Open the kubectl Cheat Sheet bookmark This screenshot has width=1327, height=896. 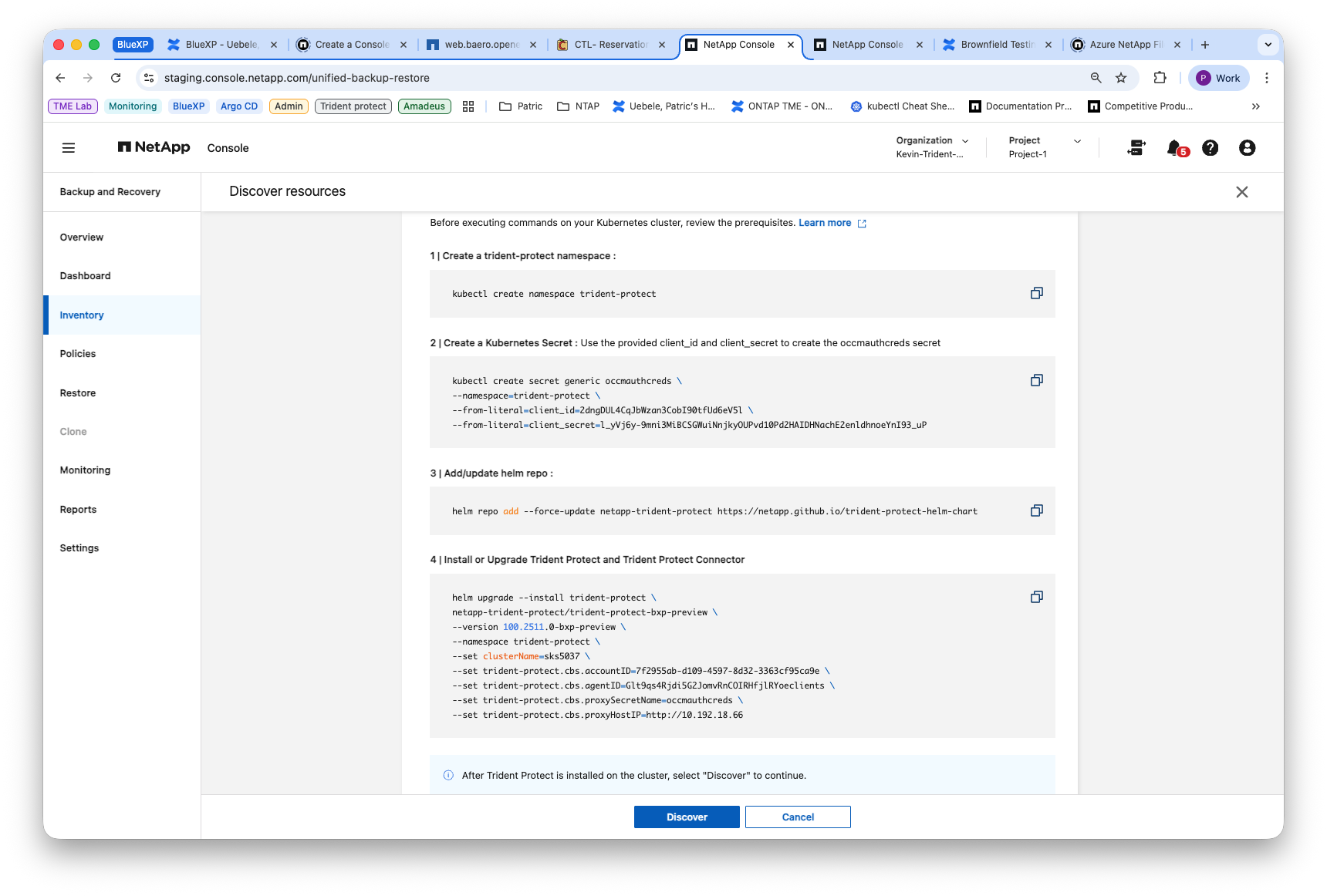click(902, 106)
